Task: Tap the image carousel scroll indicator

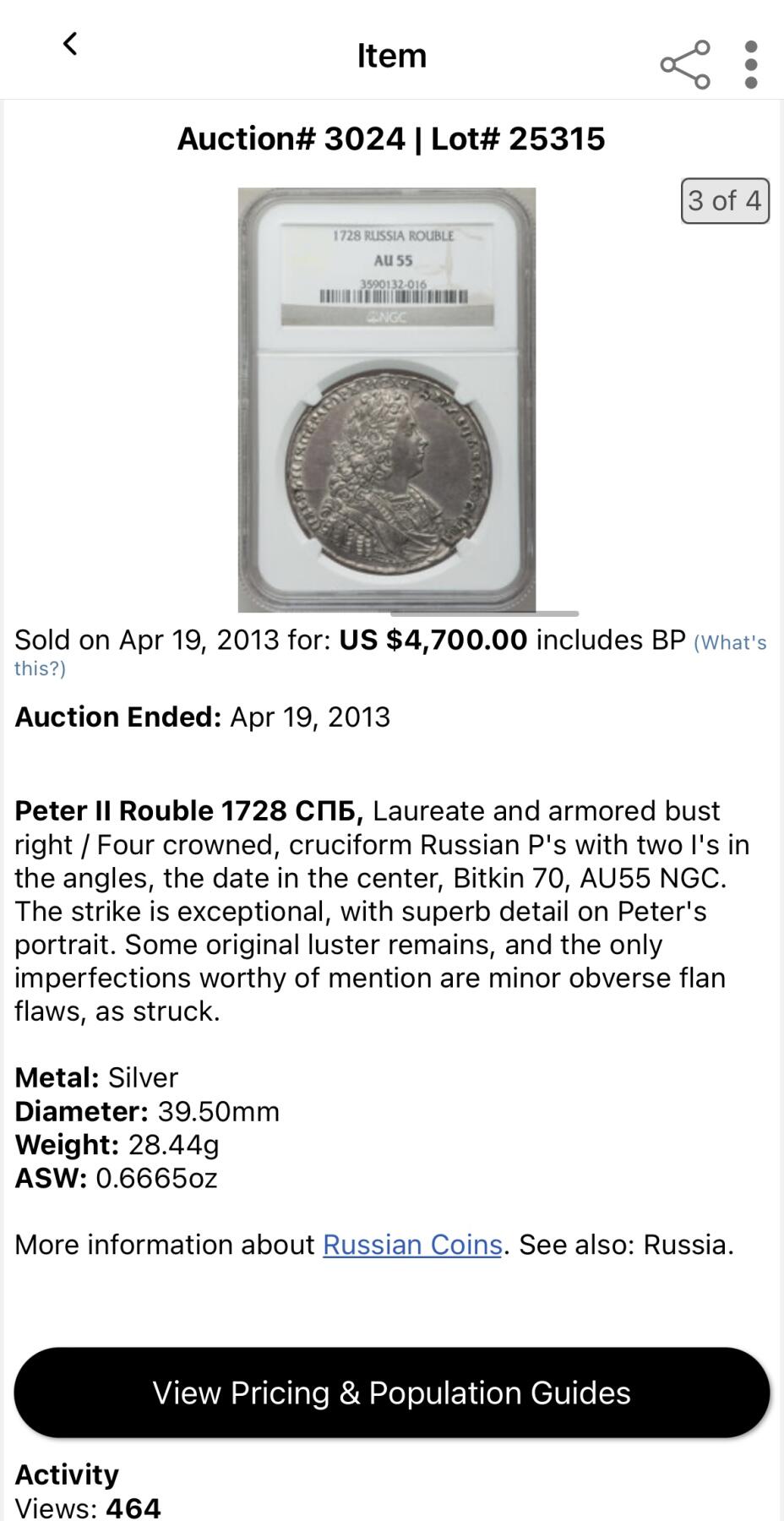Action: (x=484, y=613)
